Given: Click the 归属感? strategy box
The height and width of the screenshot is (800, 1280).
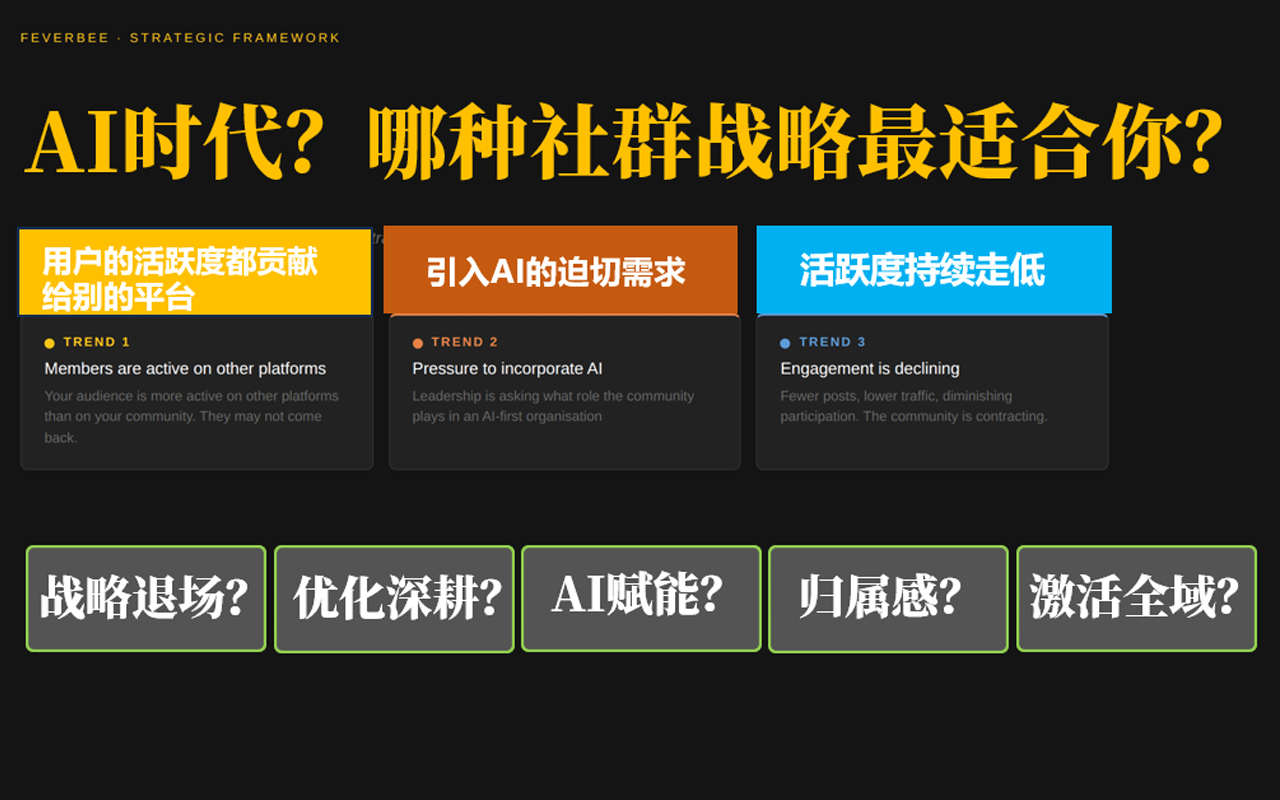Looking at the screenshot, I should pos(888,599).
